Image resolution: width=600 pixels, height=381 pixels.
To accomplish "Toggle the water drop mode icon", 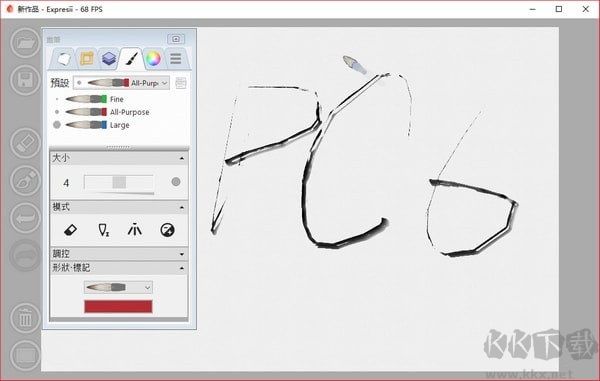I will [103, 230].
